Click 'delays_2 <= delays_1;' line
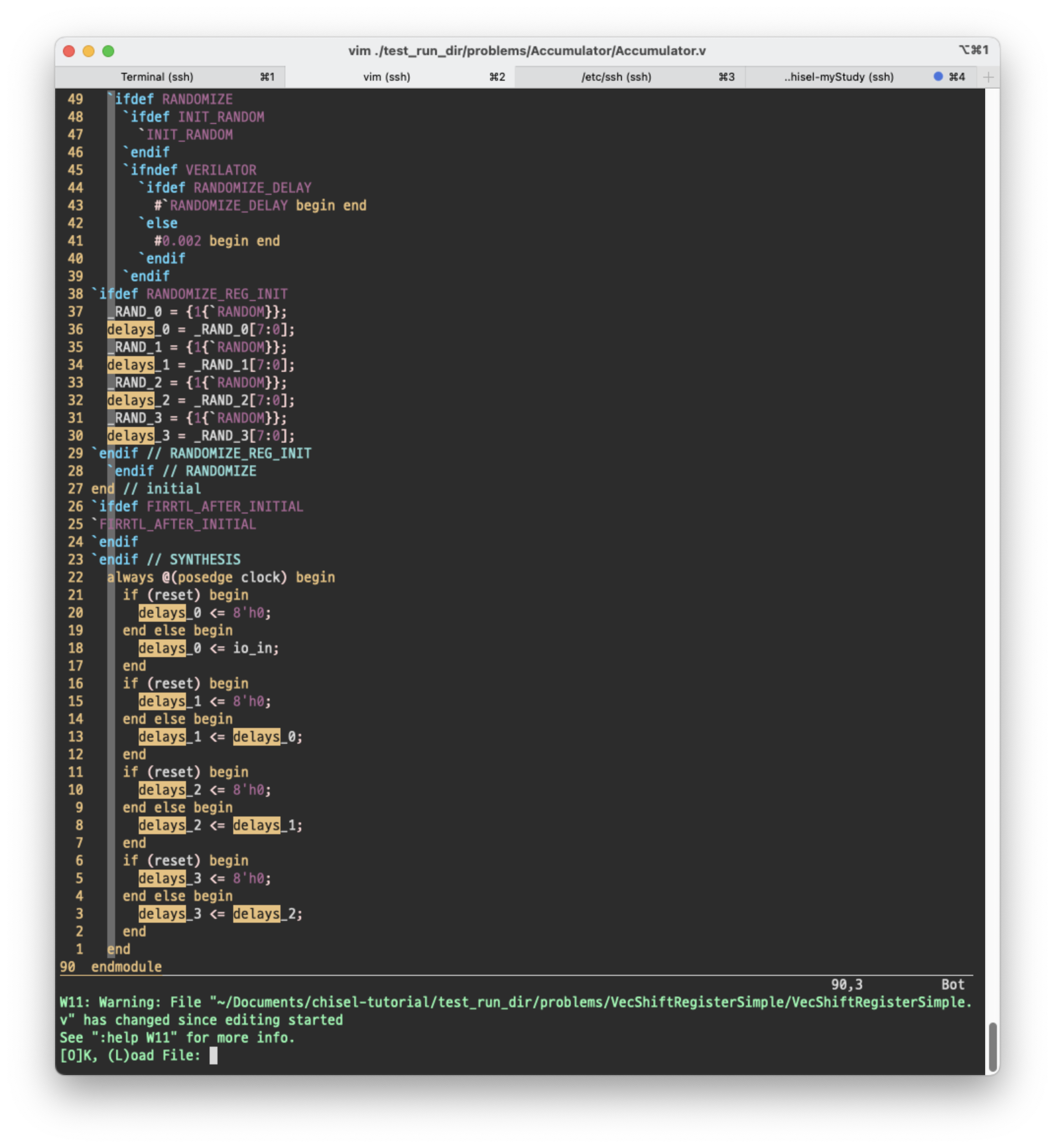1055x1148 pixels. [x=221, y=825]
